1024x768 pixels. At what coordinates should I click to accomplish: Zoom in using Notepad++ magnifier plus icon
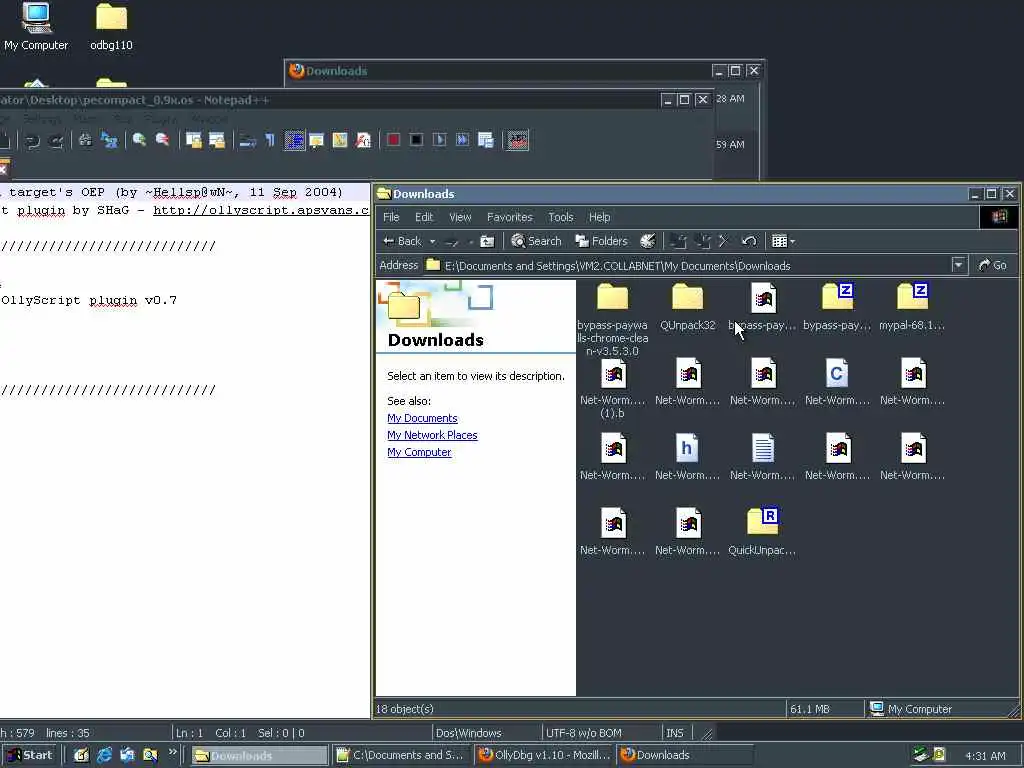pos(139,140)
